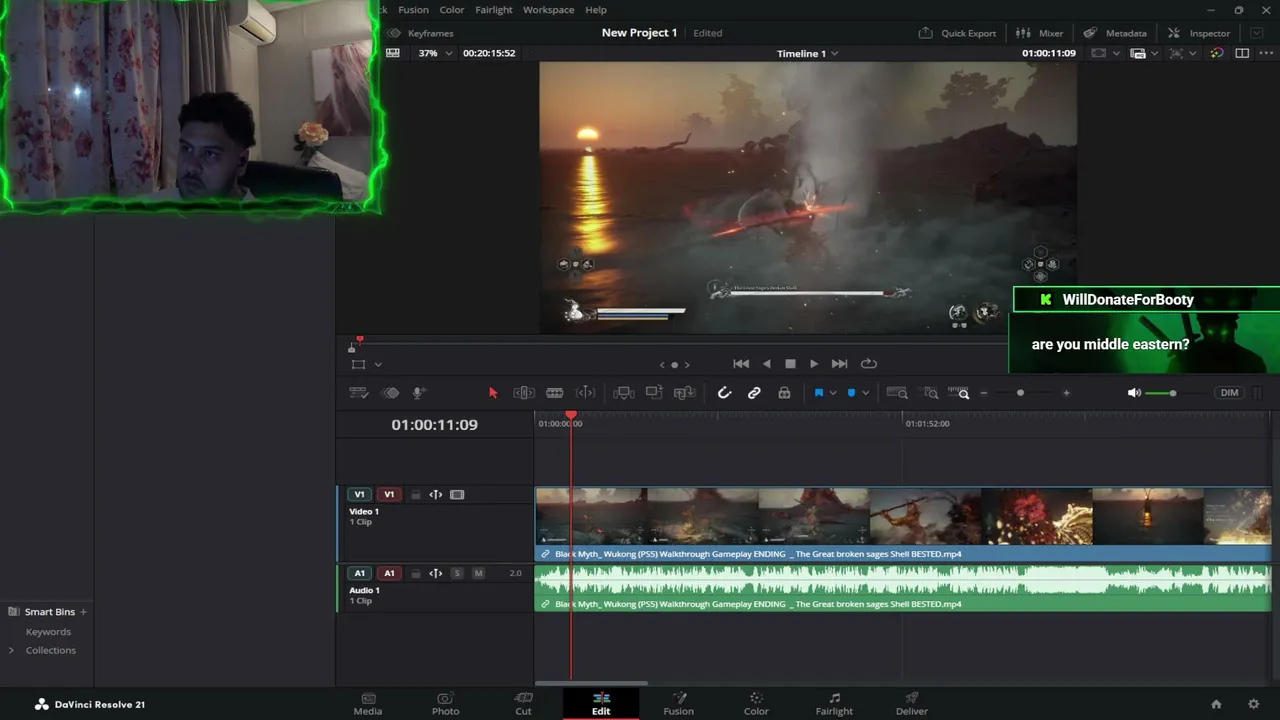Expand the Collections smart bin
Image resolution: width=1280 pixels, height=720 pixels.
(11, 650)
